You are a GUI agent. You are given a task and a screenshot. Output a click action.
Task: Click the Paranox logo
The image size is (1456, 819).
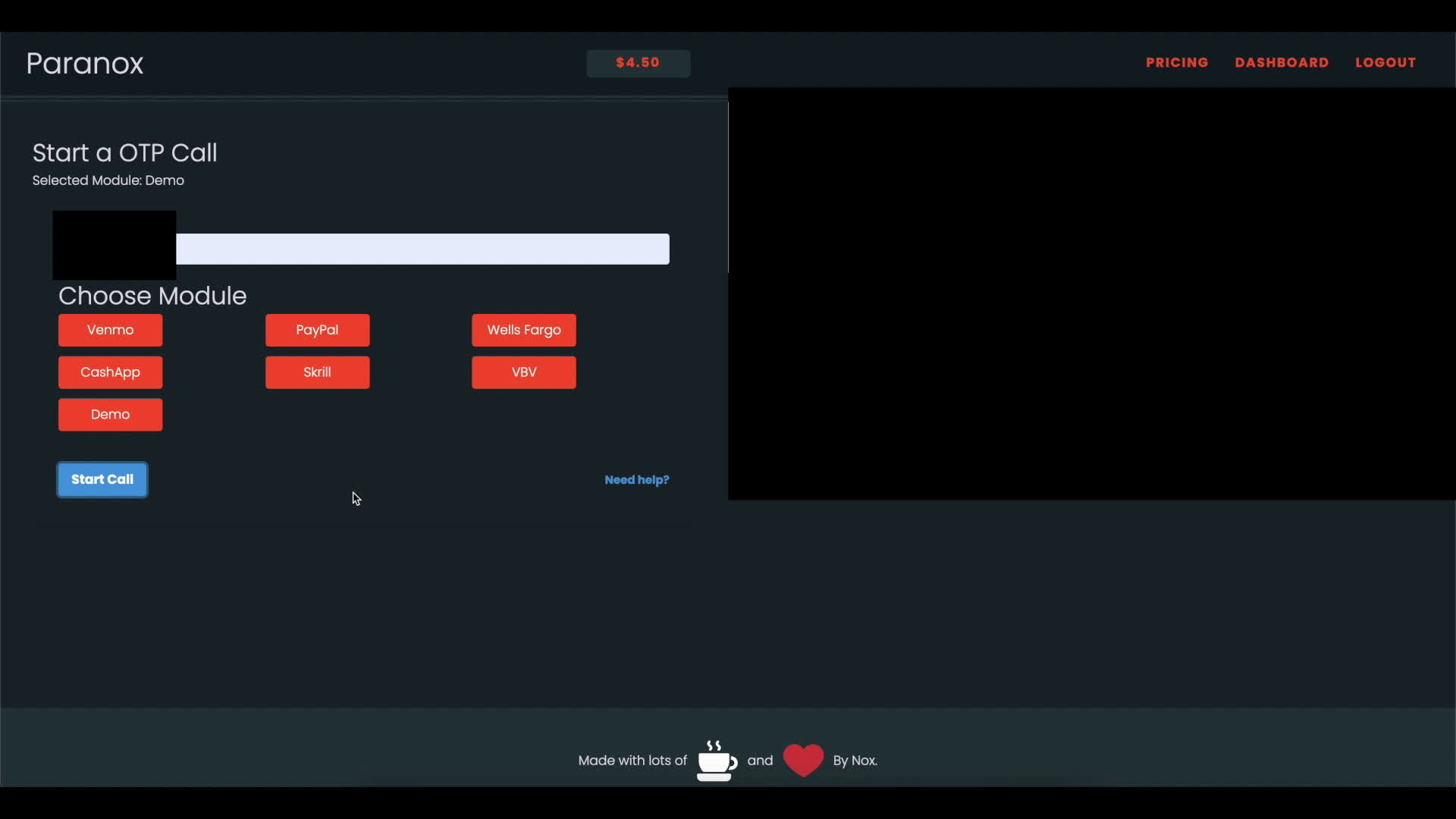(x=84, y=63)
